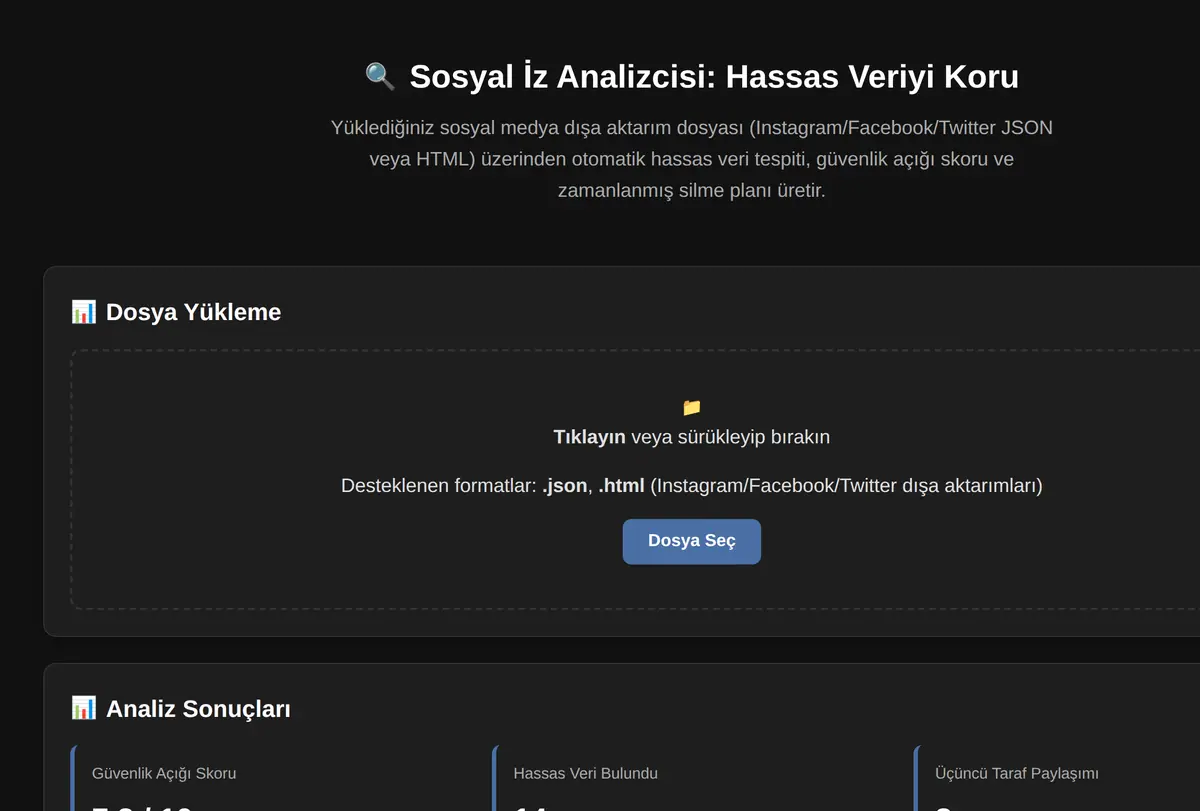This screenshot has width=1200, height=811.
Task: Click the chart icon next to Analiz Sonuçları
Action: point(84,709)
